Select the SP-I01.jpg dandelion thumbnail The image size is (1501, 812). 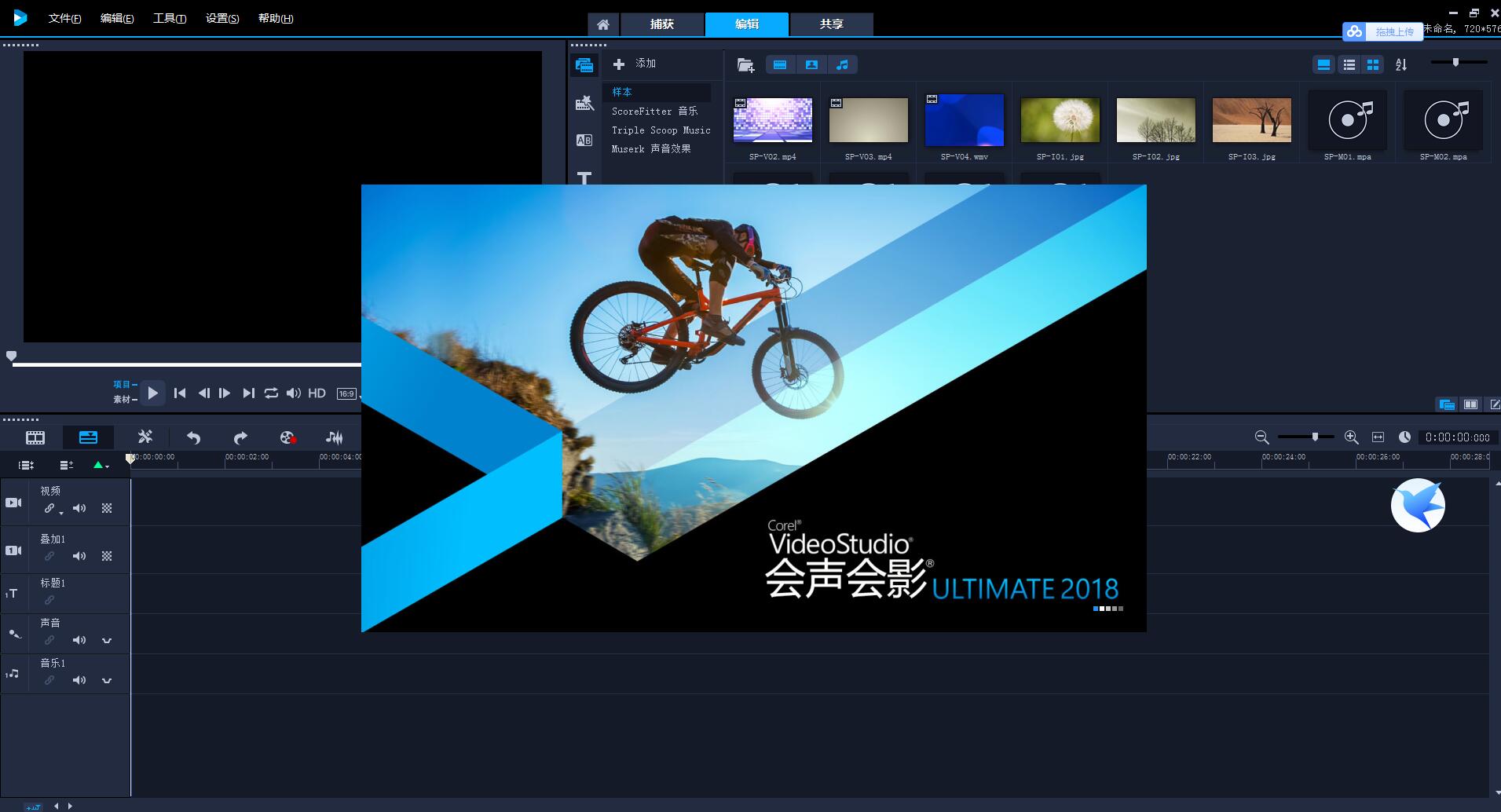tap(1060, 120)
